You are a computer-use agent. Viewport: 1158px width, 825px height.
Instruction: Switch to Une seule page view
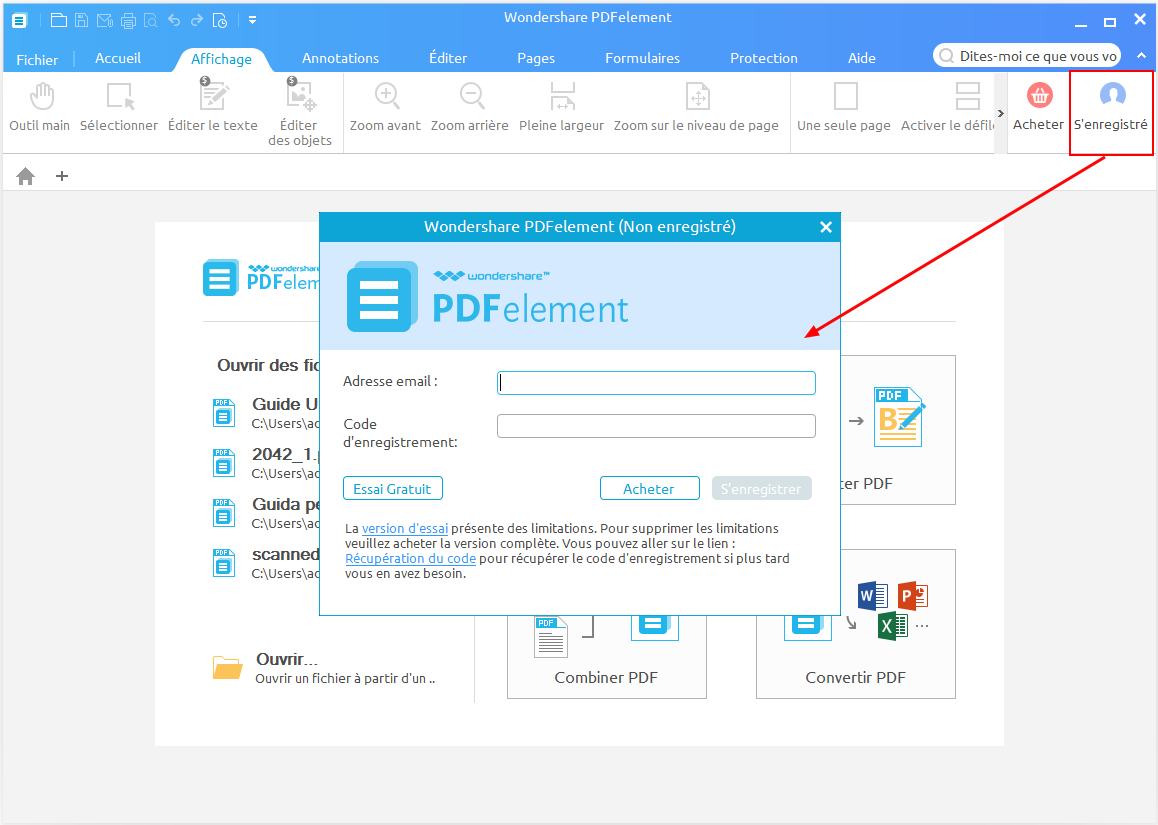click(x=844, y=108)
